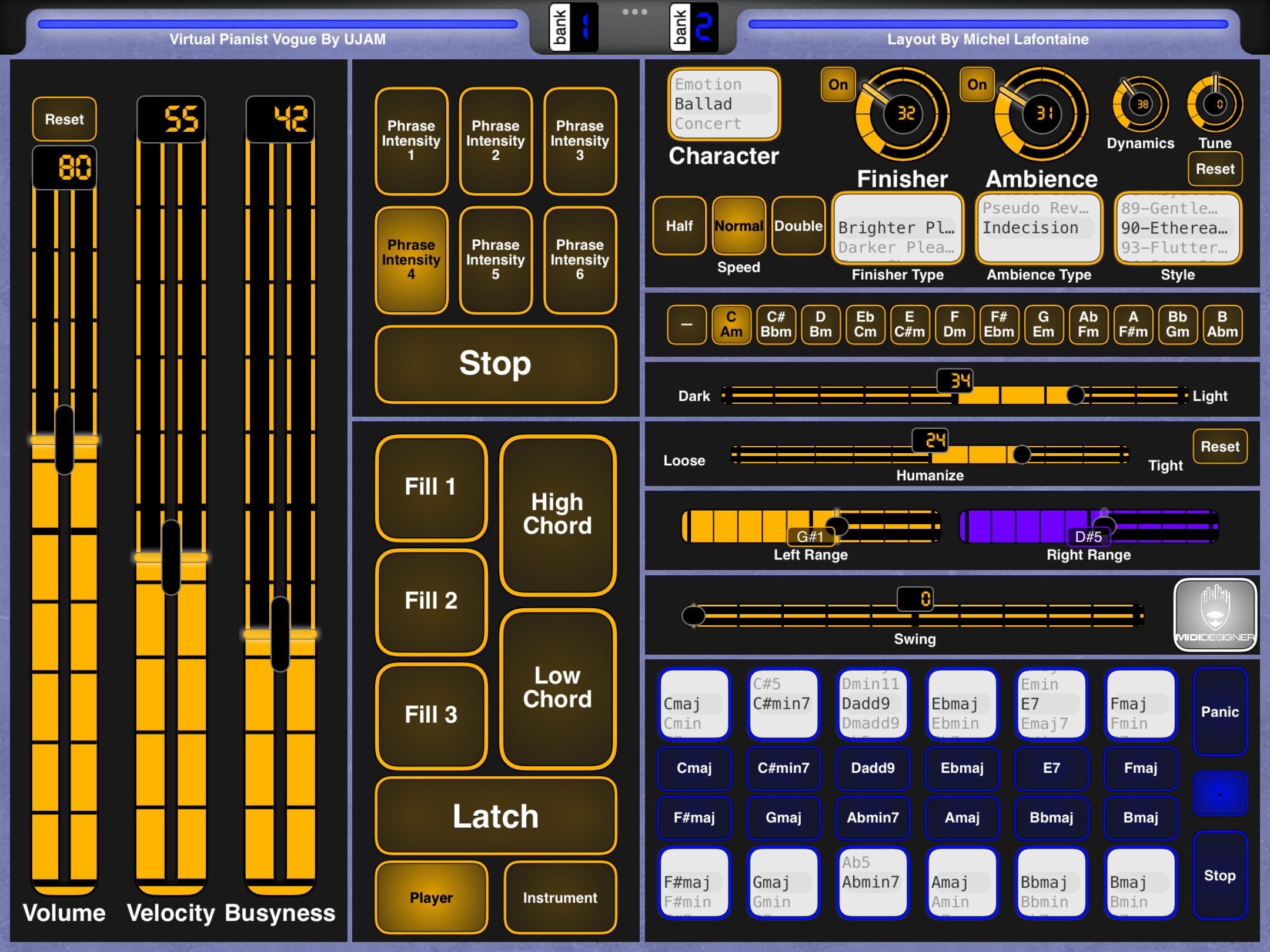Image resolution: width=1270 pixels, height=952 pixels.
Task: Play the Ebmaj chord pad
Action: point(962,768)
